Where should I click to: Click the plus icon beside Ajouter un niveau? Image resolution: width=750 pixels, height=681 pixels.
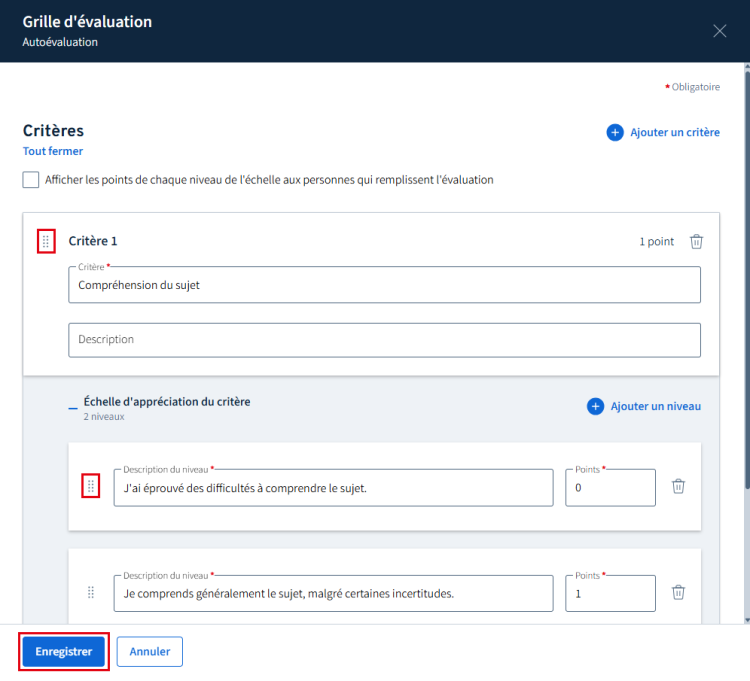[595, 406]
